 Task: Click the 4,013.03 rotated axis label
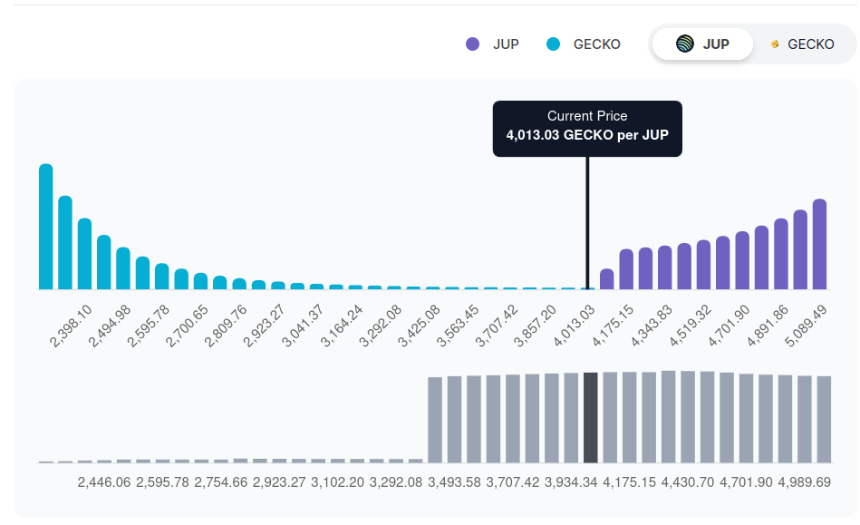574,326
